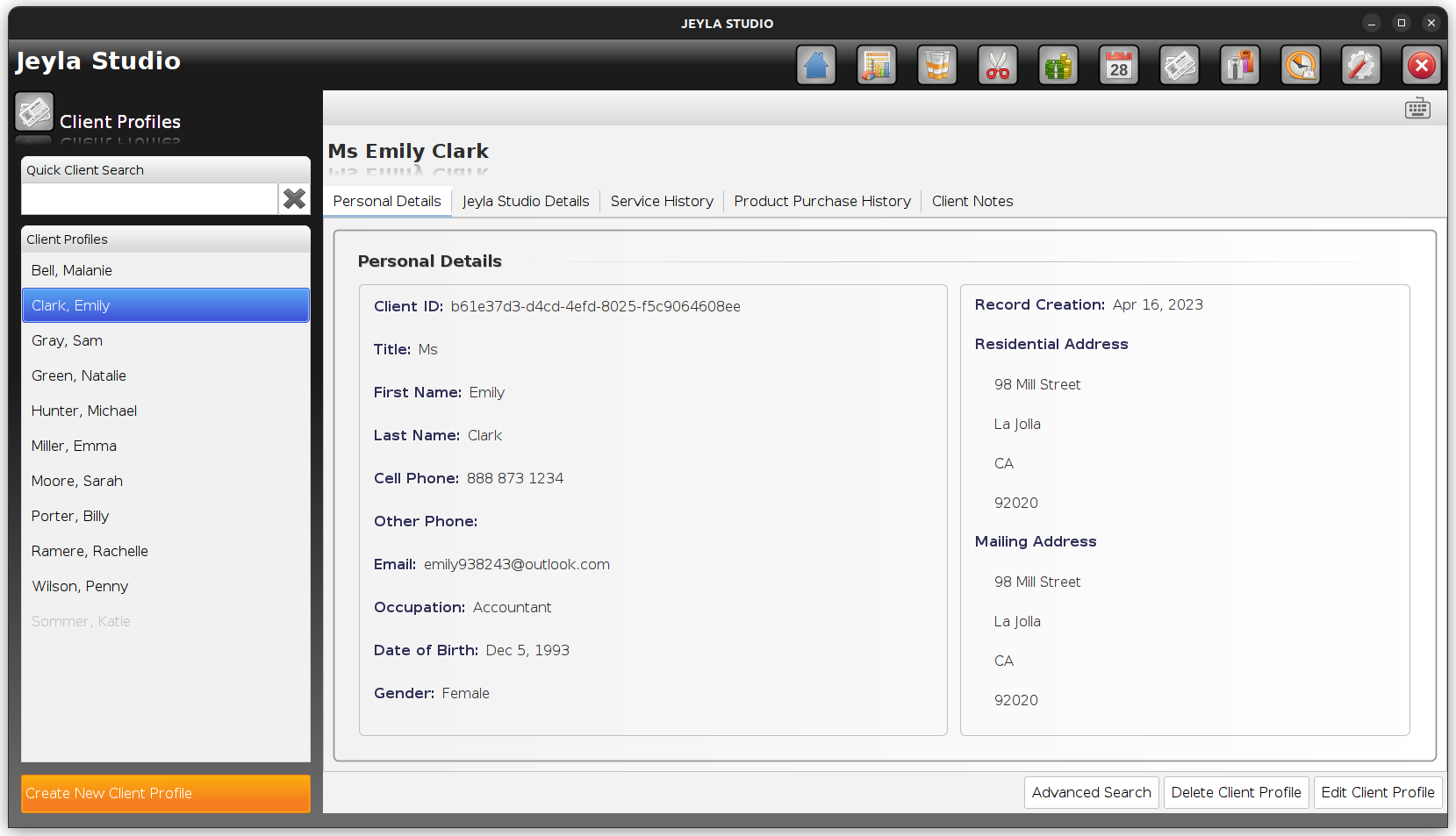Click Create New Client Profile button
This screenshot has width=1456, height=836.
click(x=166, y=793)
